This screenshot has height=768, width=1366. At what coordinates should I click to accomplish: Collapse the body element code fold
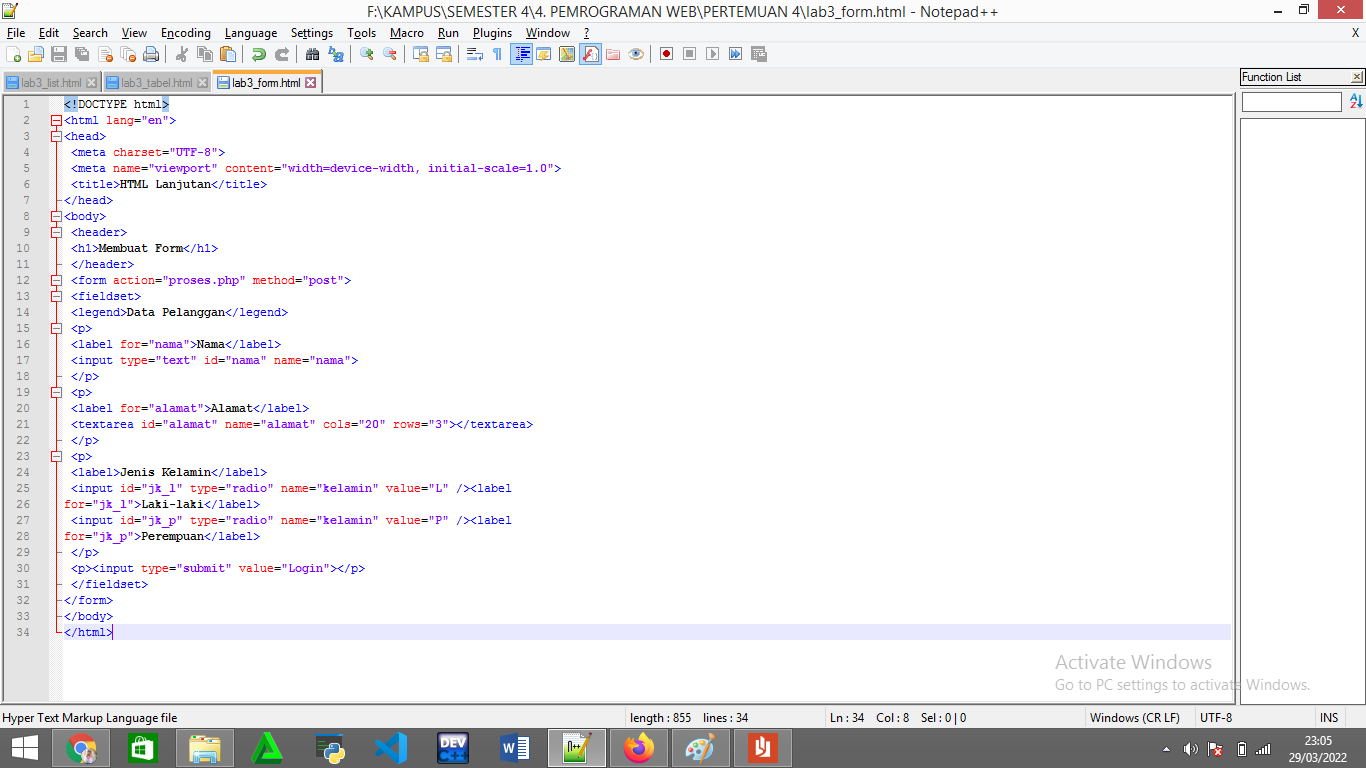coord(56,216)
